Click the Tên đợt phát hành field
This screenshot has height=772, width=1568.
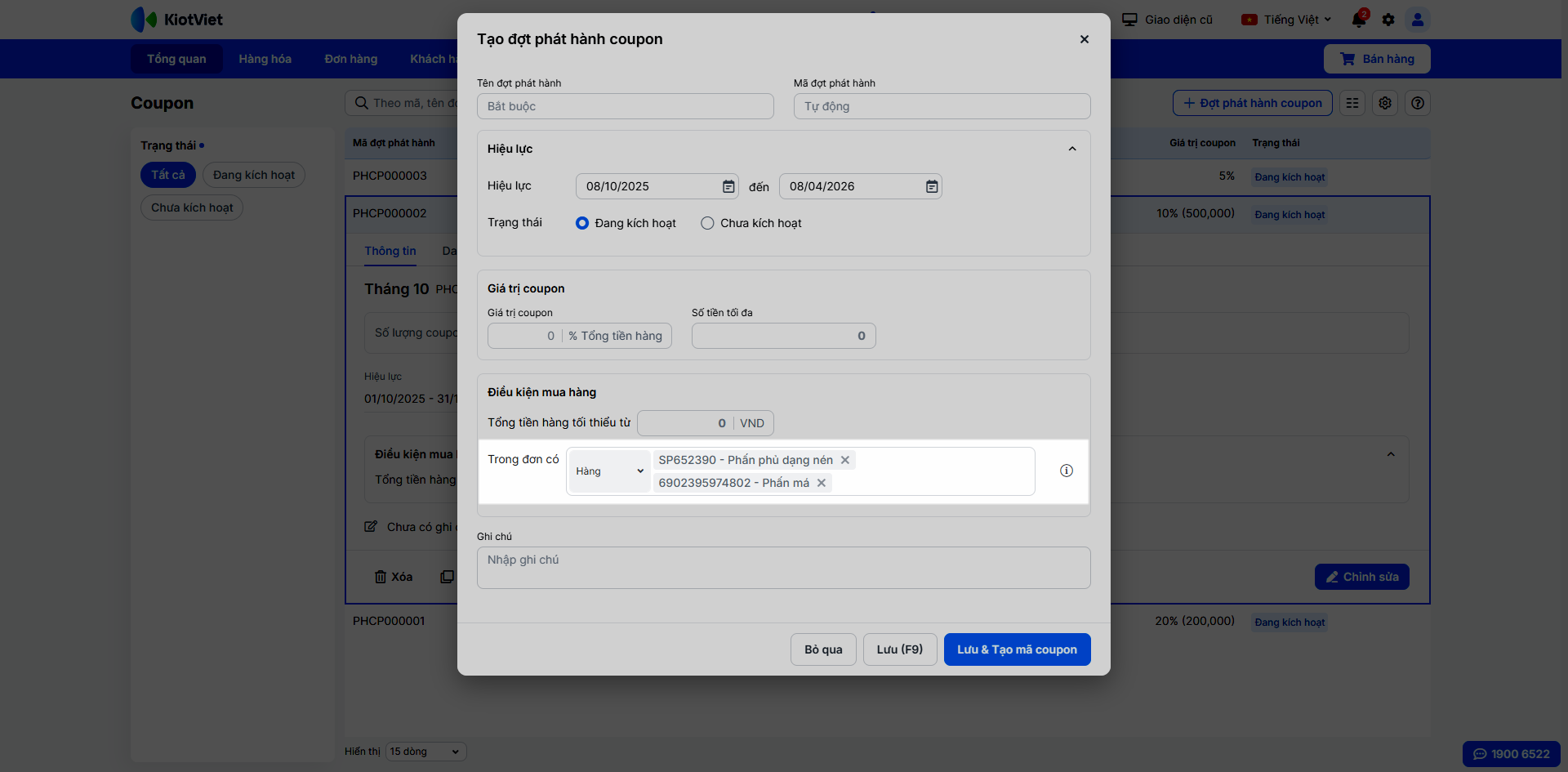point(625,106)
